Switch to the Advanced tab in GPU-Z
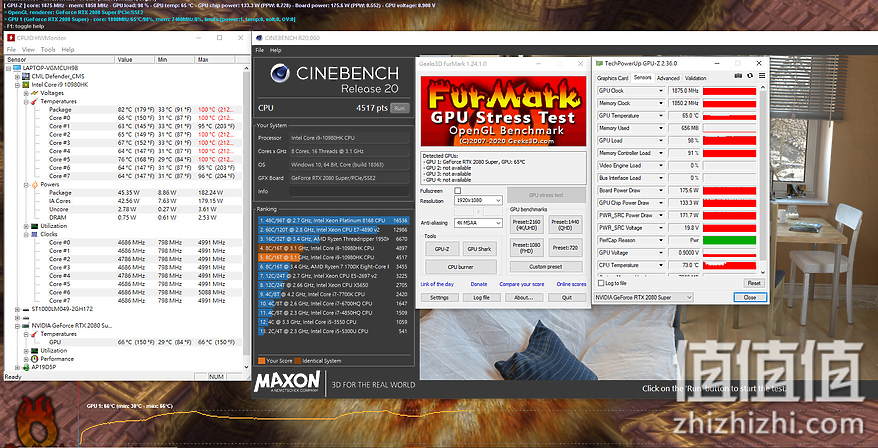The width and height of the screenshot is (878, 448). tap(667, 78)
